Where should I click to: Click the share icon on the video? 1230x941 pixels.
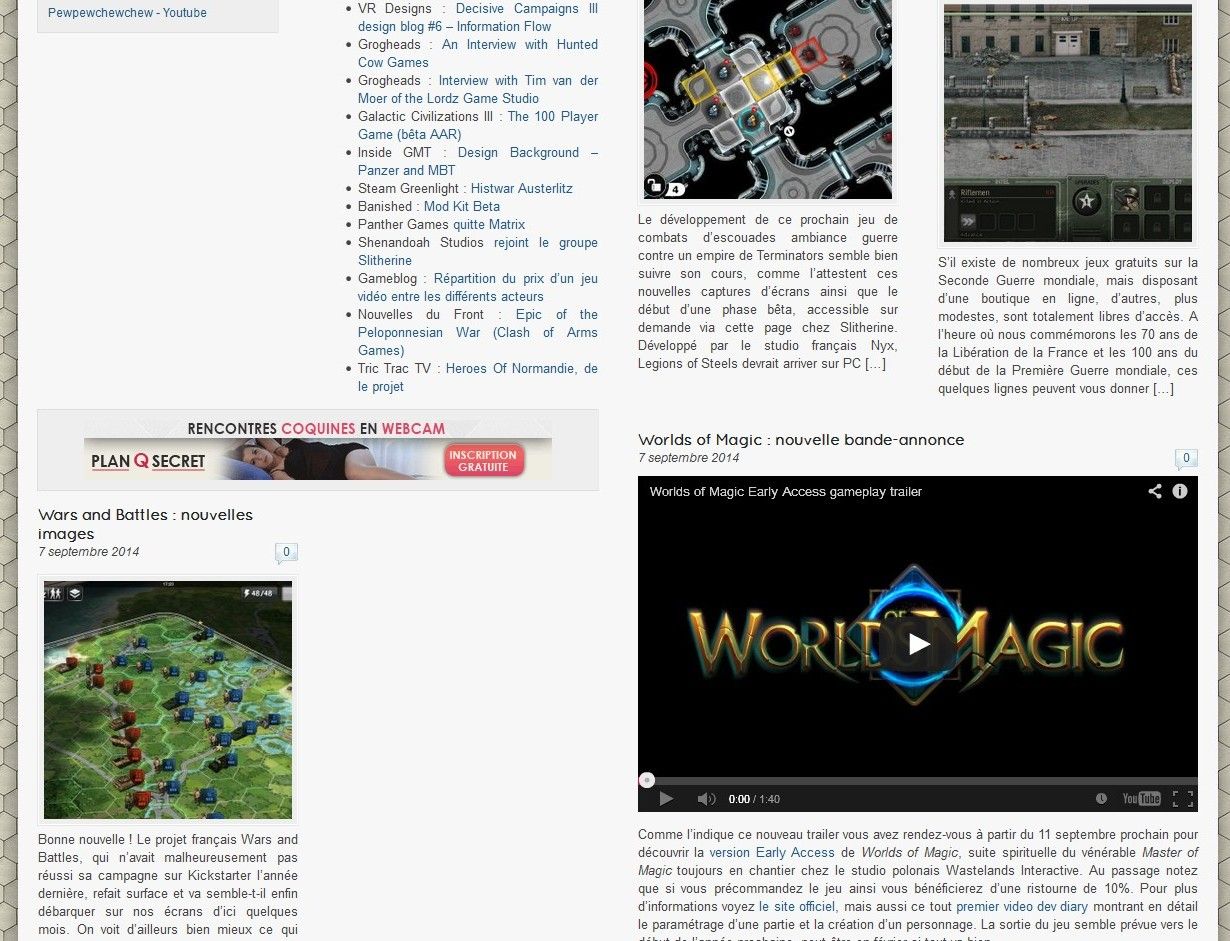1155,491
